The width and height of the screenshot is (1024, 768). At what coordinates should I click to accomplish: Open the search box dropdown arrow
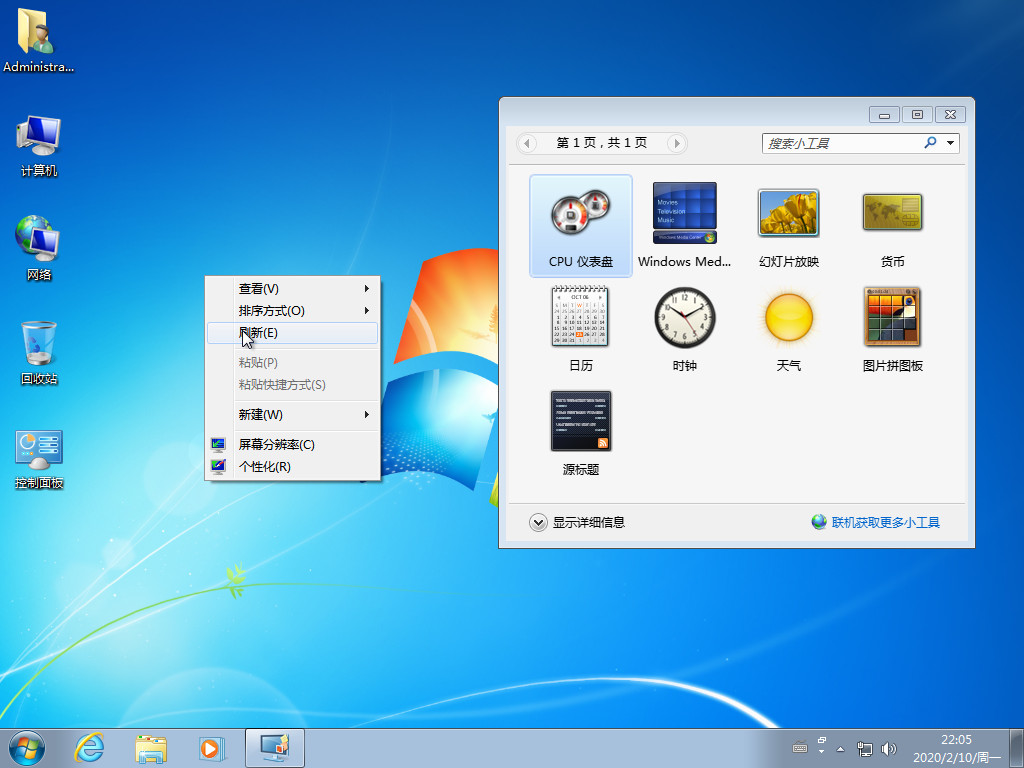(x=946, y=143)
